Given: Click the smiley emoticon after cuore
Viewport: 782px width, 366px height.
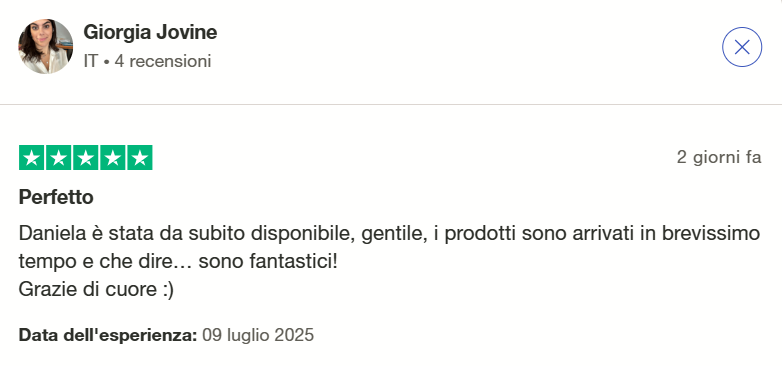Looking at the screenshot, I should pyautogui.click(x=168, y=290).
